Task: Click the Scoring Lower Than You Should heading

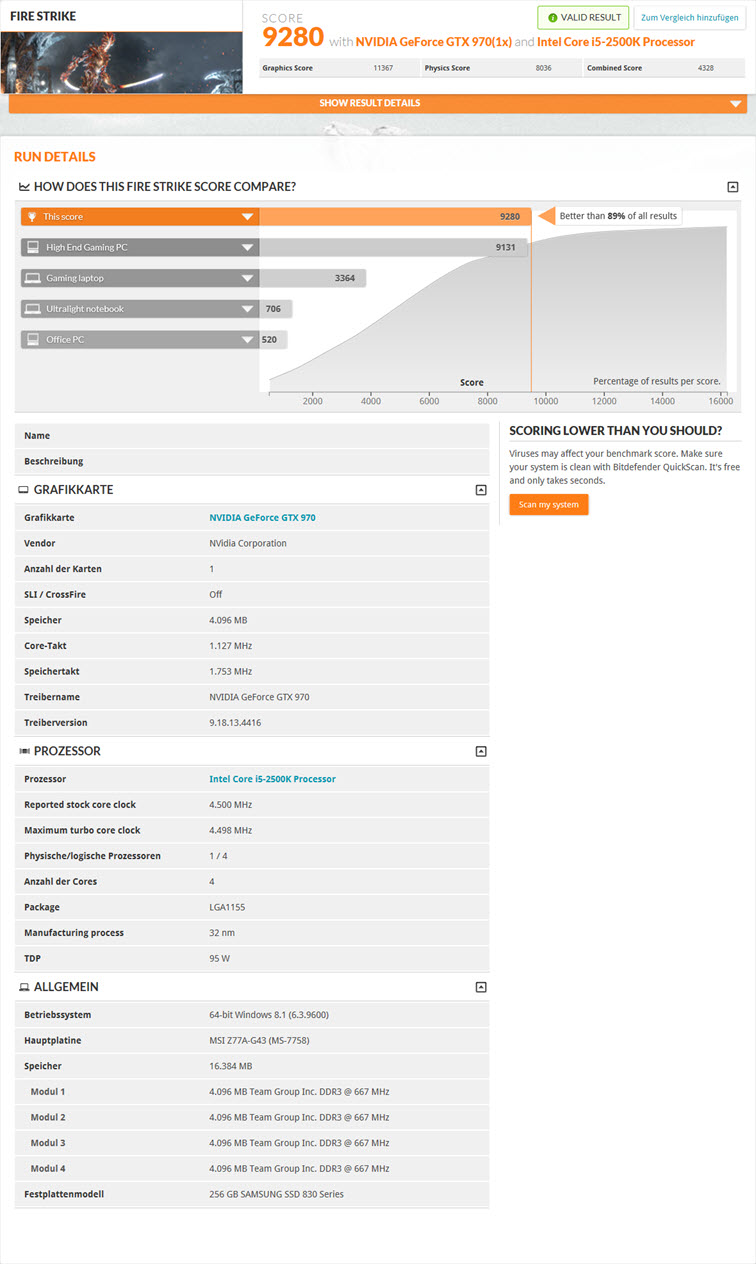Action: 615,431
